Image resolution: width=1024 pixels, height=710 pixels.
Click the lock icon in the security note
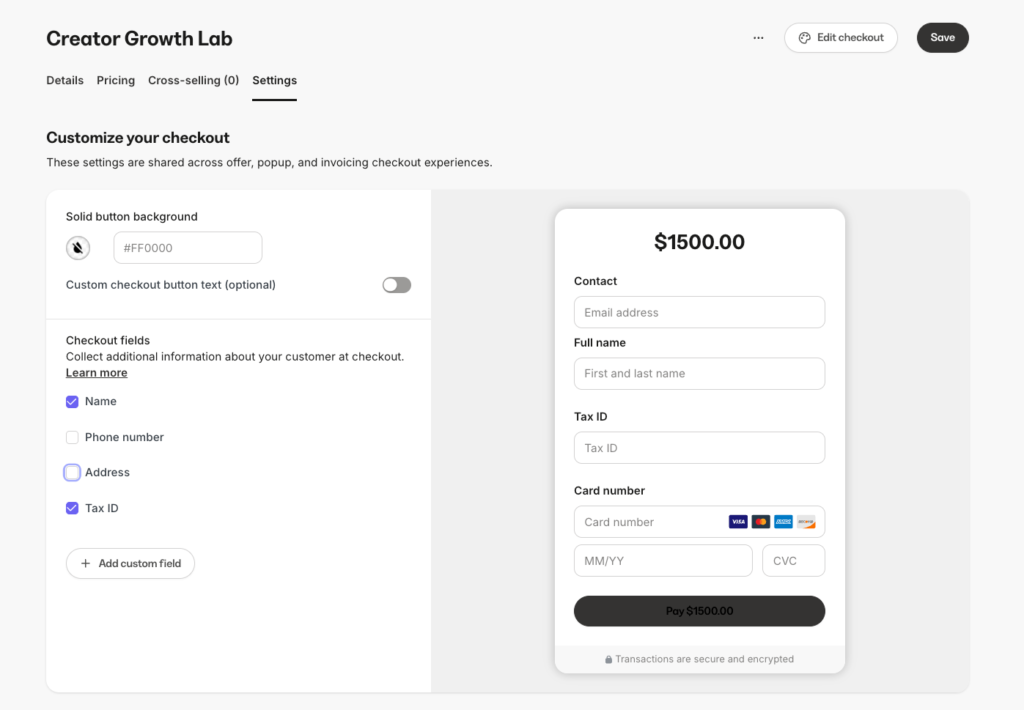(x=609, y=659)
